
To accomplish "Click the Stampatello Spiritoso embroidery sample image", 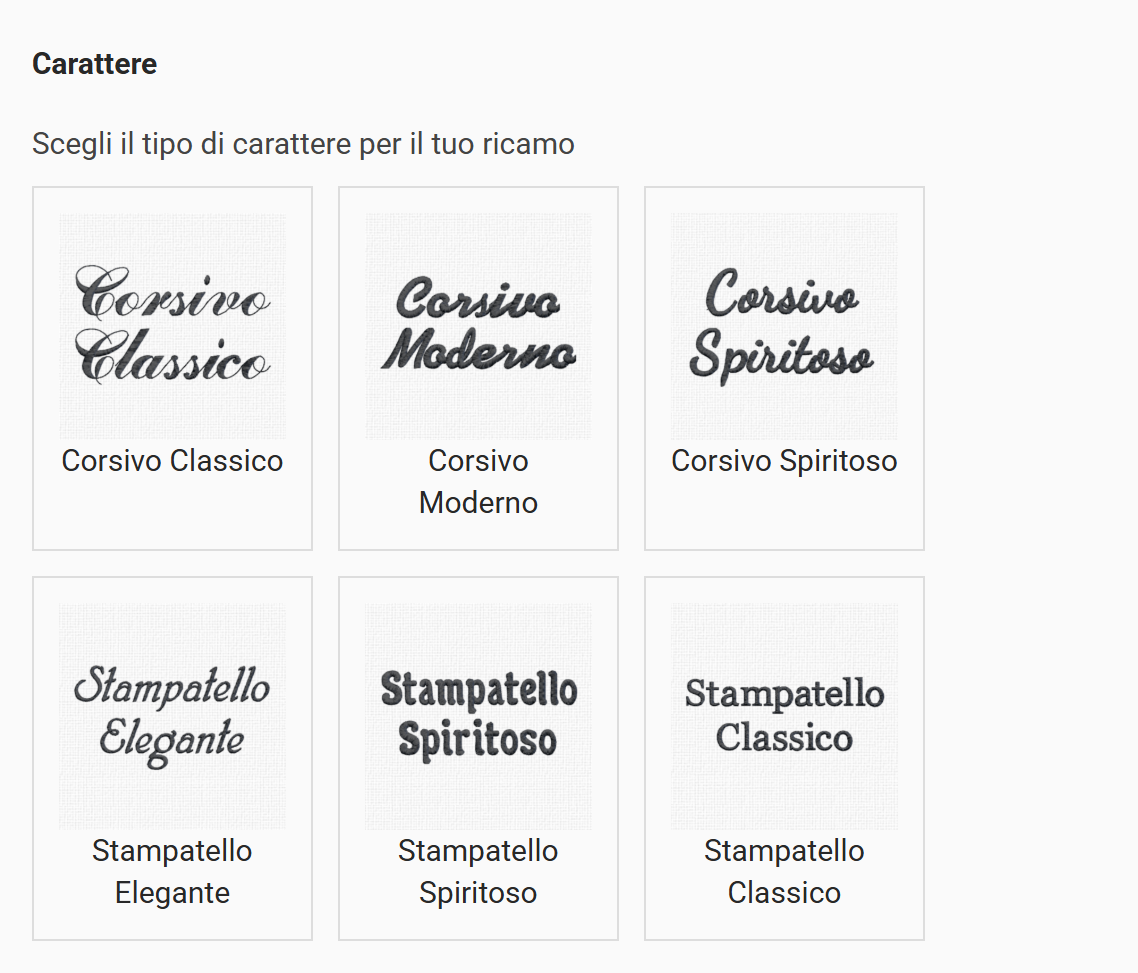I will (478, 716).
